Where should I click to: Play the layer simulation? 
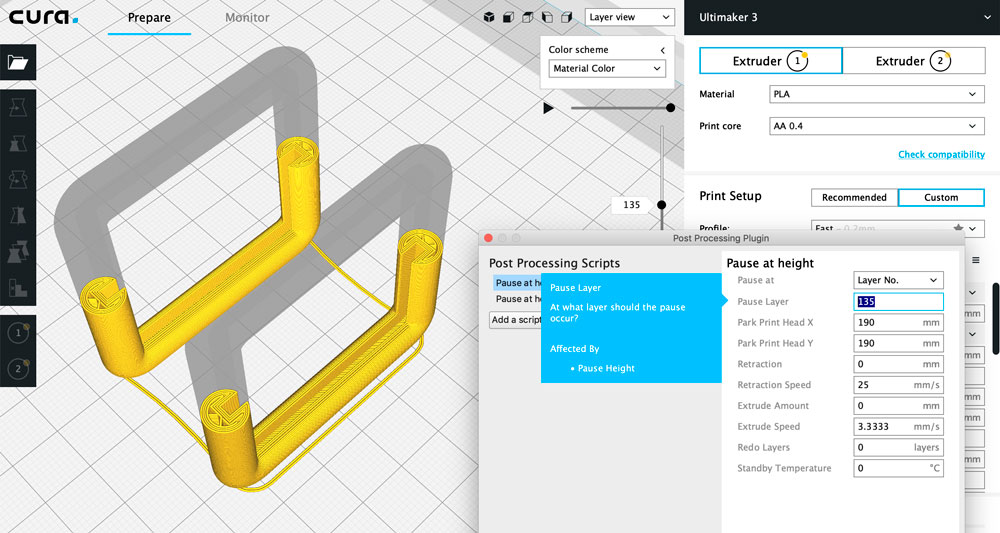pyautogui.click(x=548, y=108)
